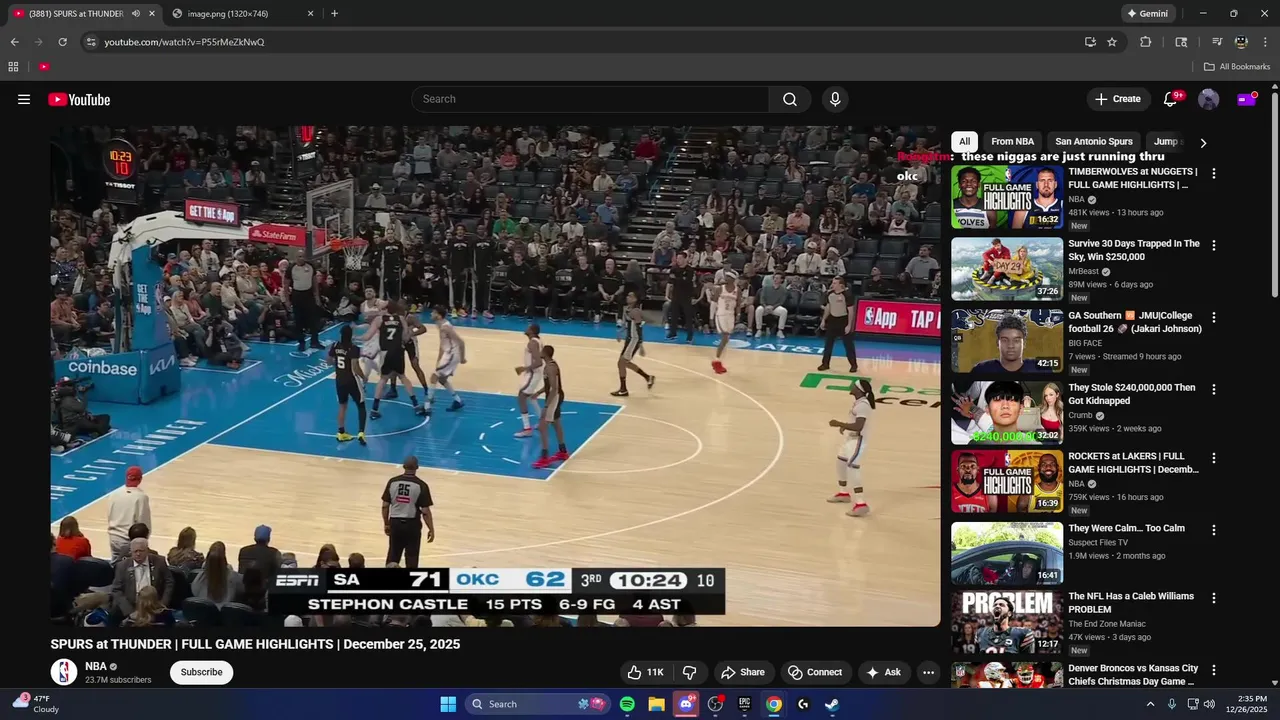This screenshot has height=720, width=1280.
Task: Subscribe to the NBA channel
Action: click(x=201, y=672)
